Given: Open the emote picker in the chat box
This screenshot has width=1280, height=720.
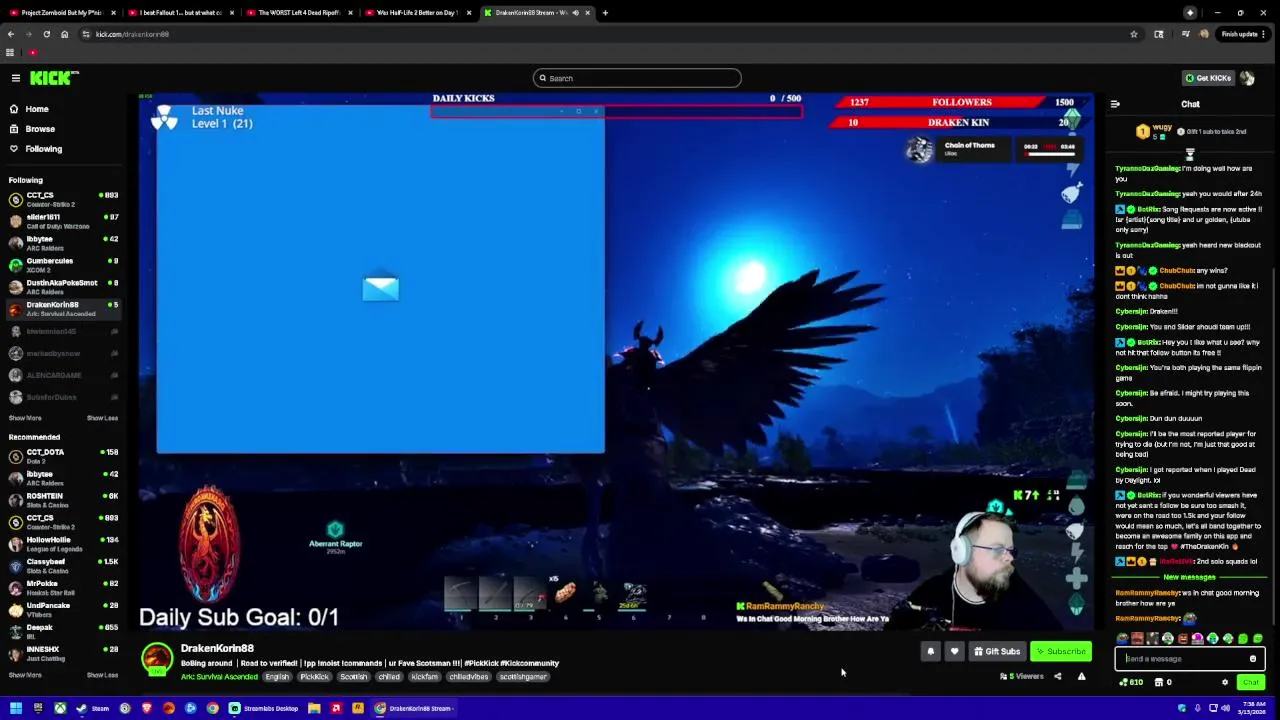Looking at the screenshot, I should [1253, 659].
